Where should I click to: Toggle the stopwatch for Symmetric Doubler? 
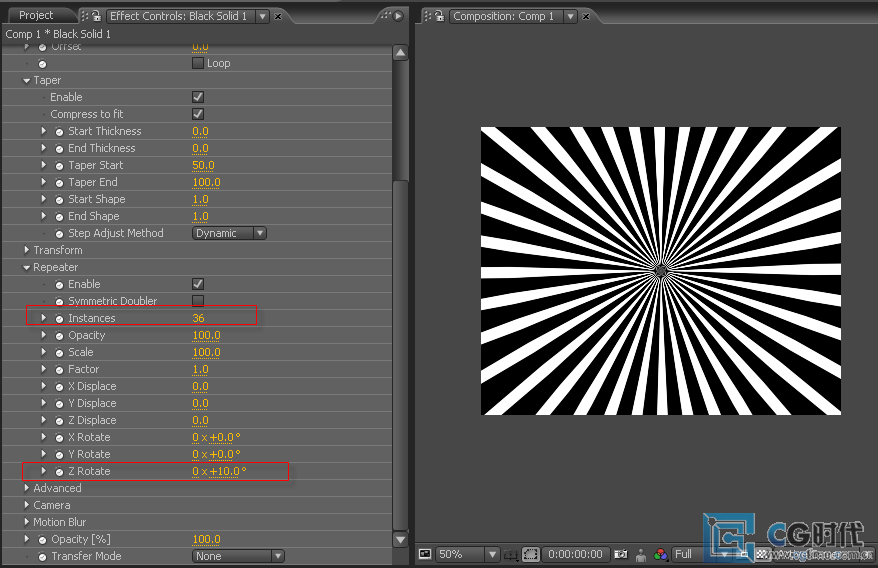pos(59,302)
